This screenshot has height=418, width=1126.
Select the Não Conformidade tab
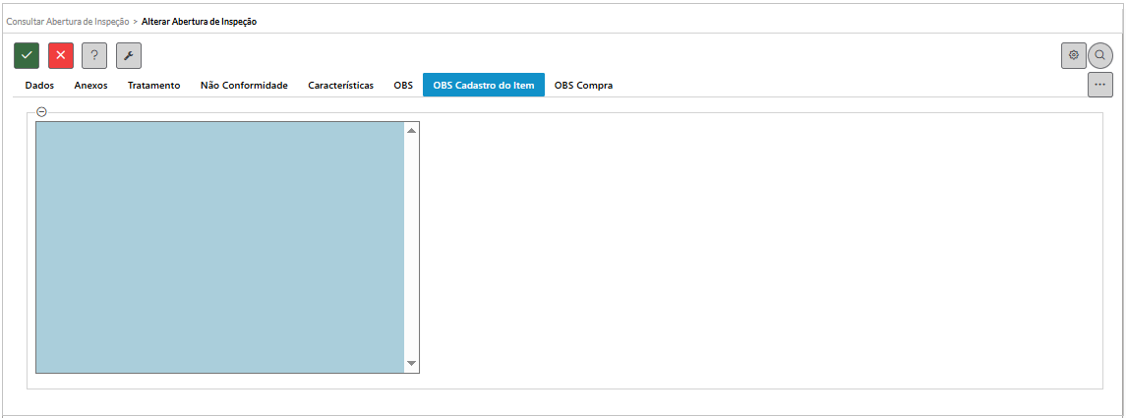244,86
